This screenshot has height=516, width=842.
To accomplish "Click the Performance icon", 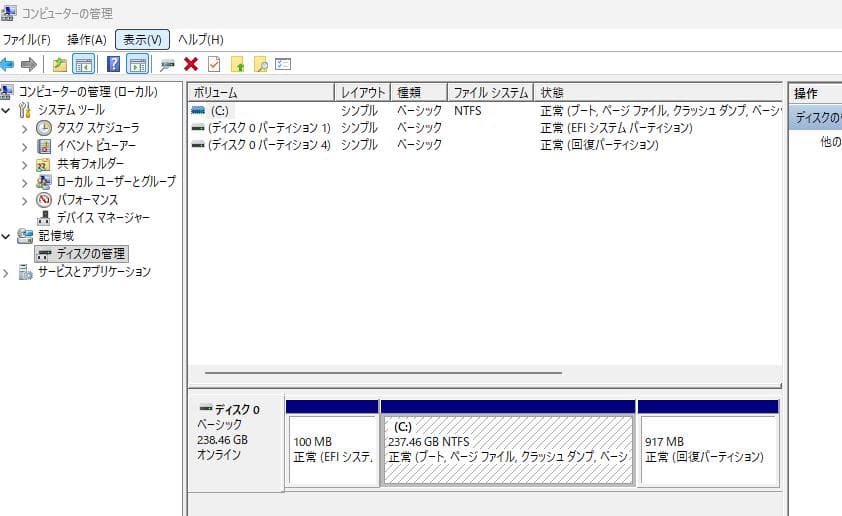I will click(x=44, y=200).
